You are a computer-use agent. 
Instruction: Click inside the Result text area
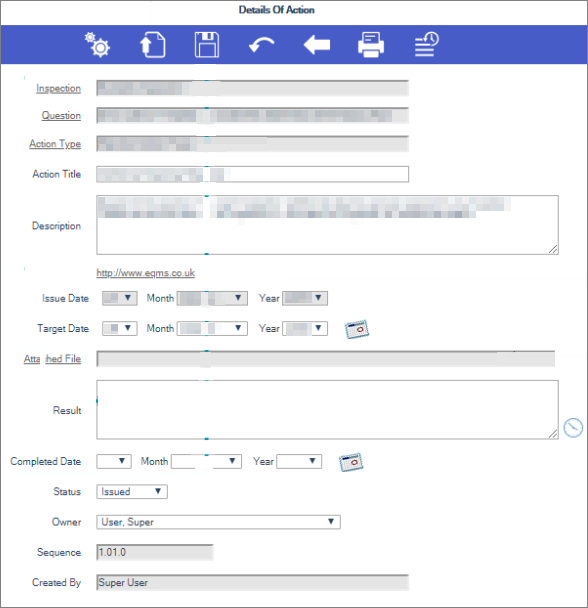pyautogui.click(x=327, y=409)
